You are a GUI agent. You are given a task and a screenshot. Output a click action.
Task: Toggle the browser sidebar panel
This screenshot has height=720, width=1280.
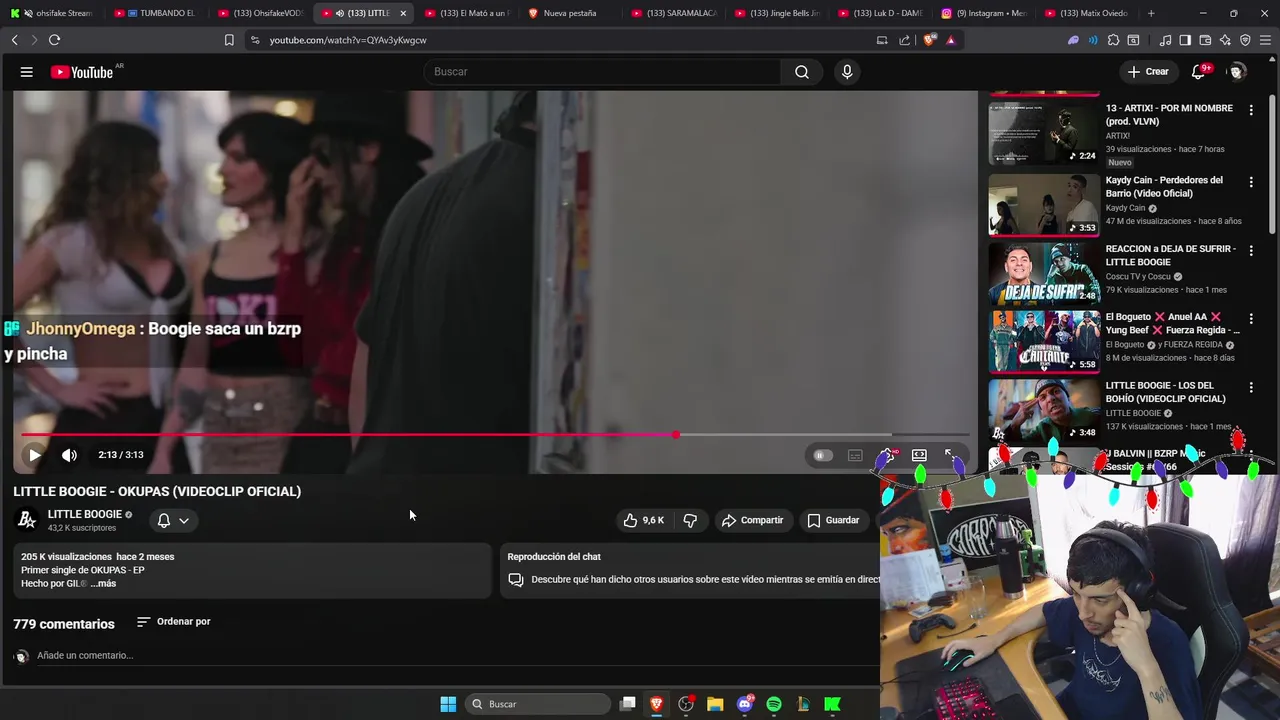coord(1185,40)
